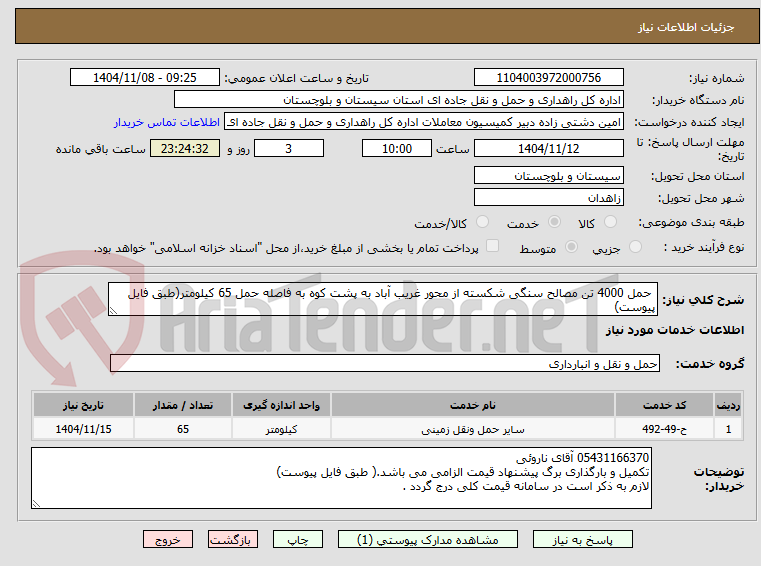Click announcement date field 1404/11/08 - 09:25
This screenshot has width=761, height=566.
click(145, 78)
